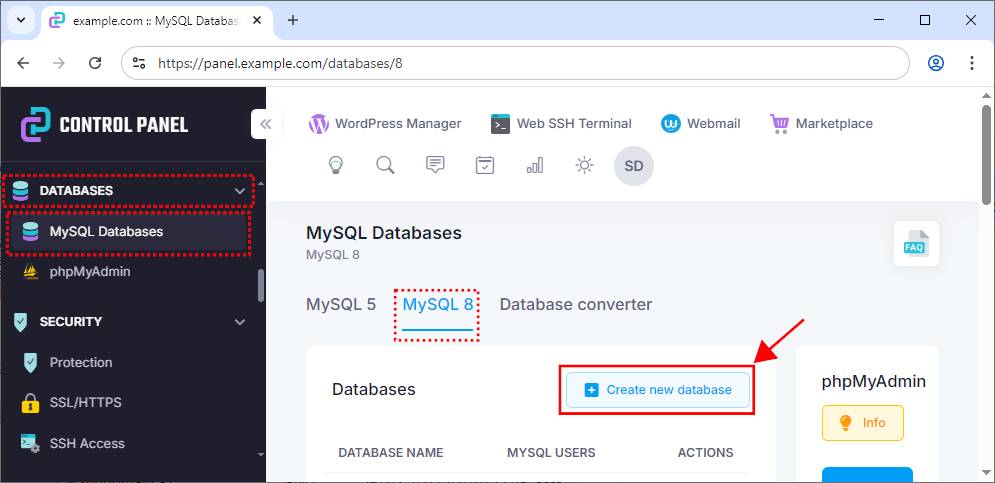The width and height of the screenshot is (995, 483).
Task: Collapse the DATABASES section chevron
Action: click(x=240, y=190)
